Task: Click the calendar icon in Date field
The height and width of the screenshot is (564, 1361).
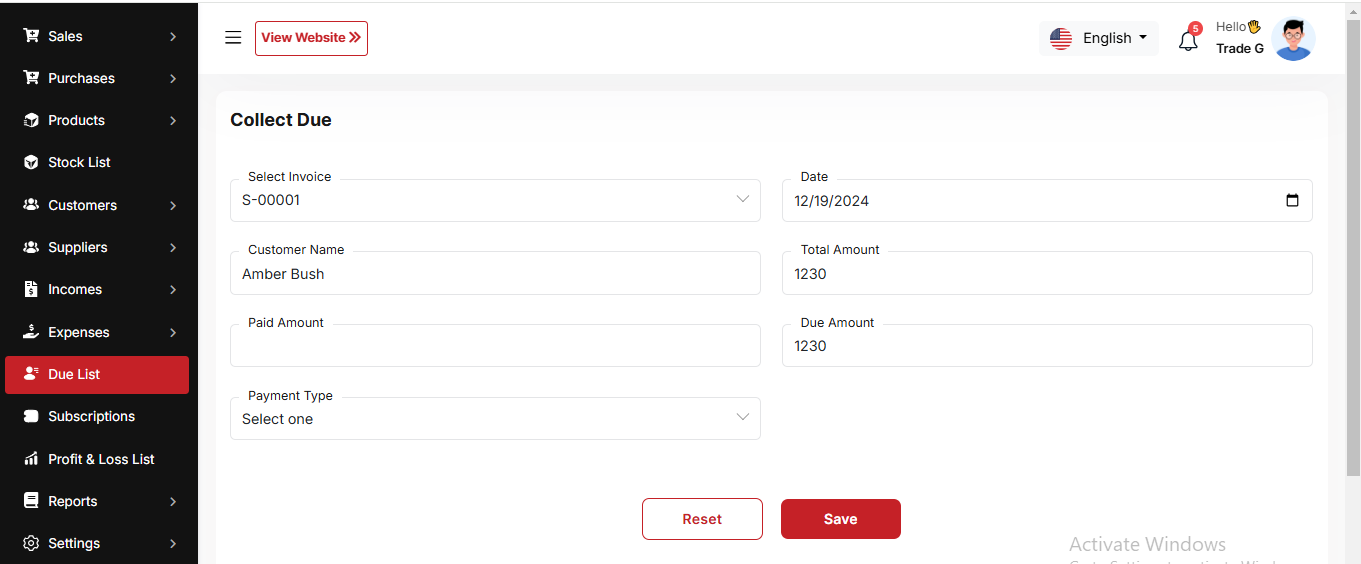Action: pyautogui.click(x=1292, y=200)
